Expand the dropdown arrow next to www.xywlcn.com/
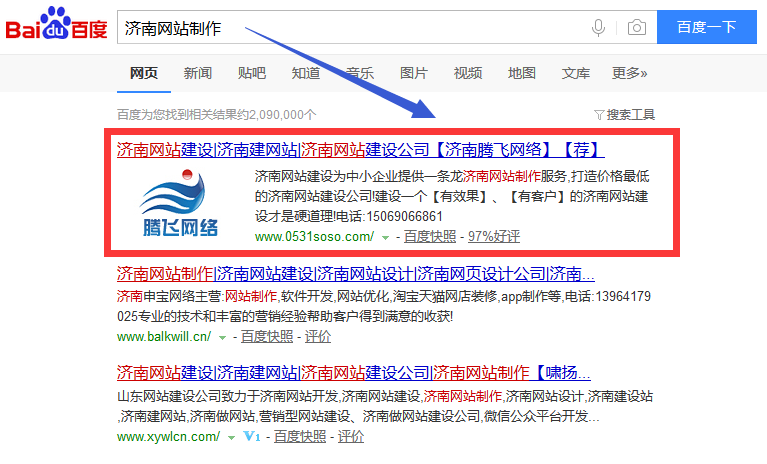This screenshot has height=464, width=767. pyautogui.click(x=231, y=438)
